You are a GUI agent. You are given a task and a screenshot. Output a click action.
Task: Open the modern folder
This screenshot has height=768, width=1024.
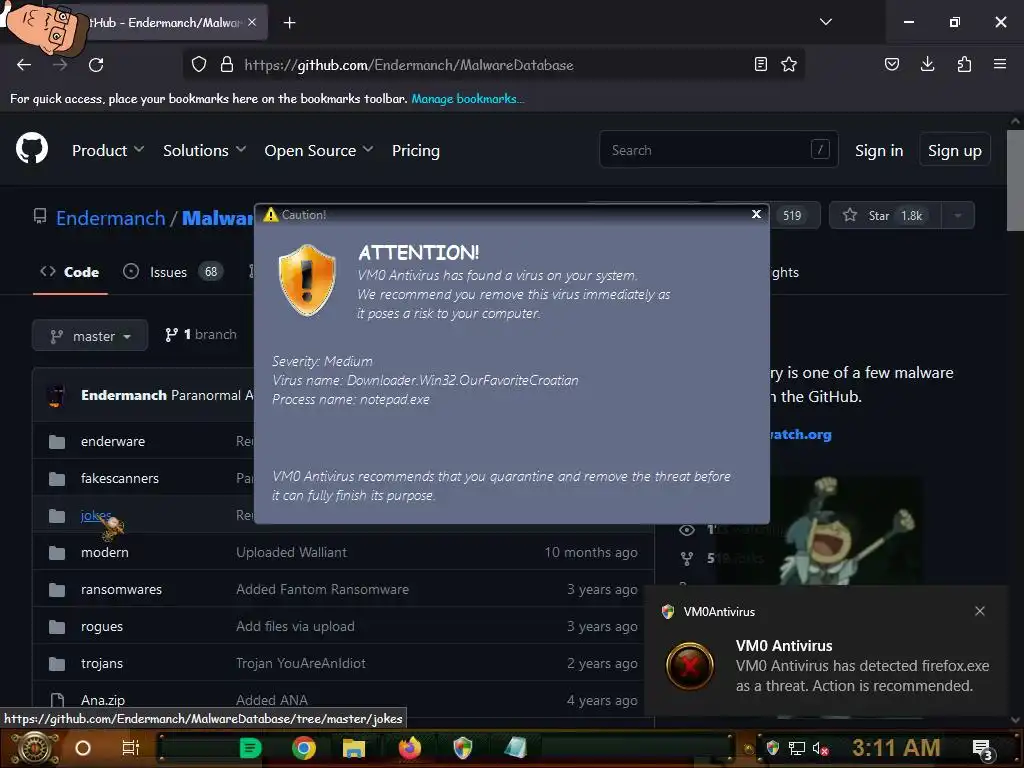tap(104, 552)
